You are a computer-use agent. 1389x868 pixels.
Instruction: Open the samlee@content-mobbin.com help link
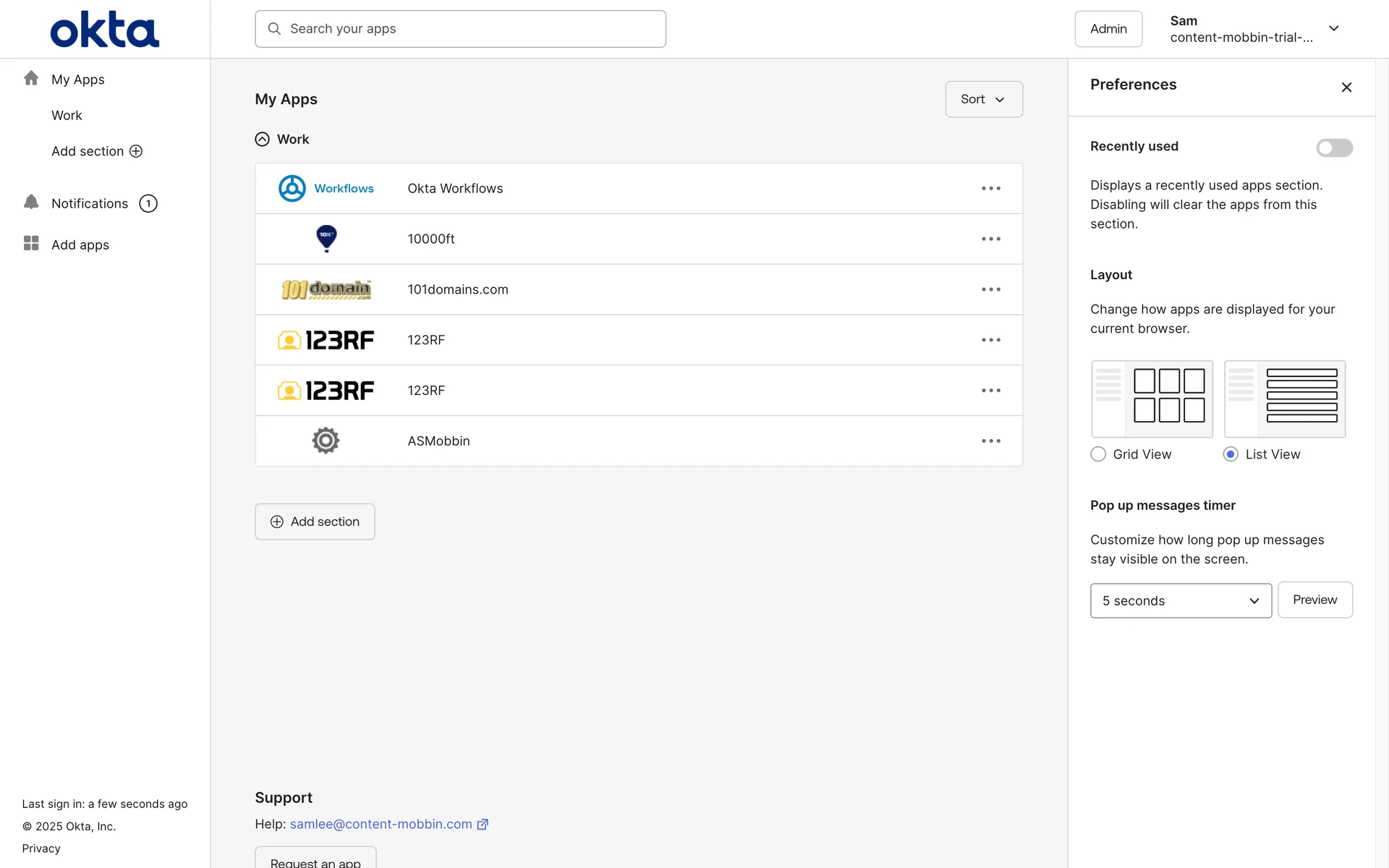click(x=381, y=825)
